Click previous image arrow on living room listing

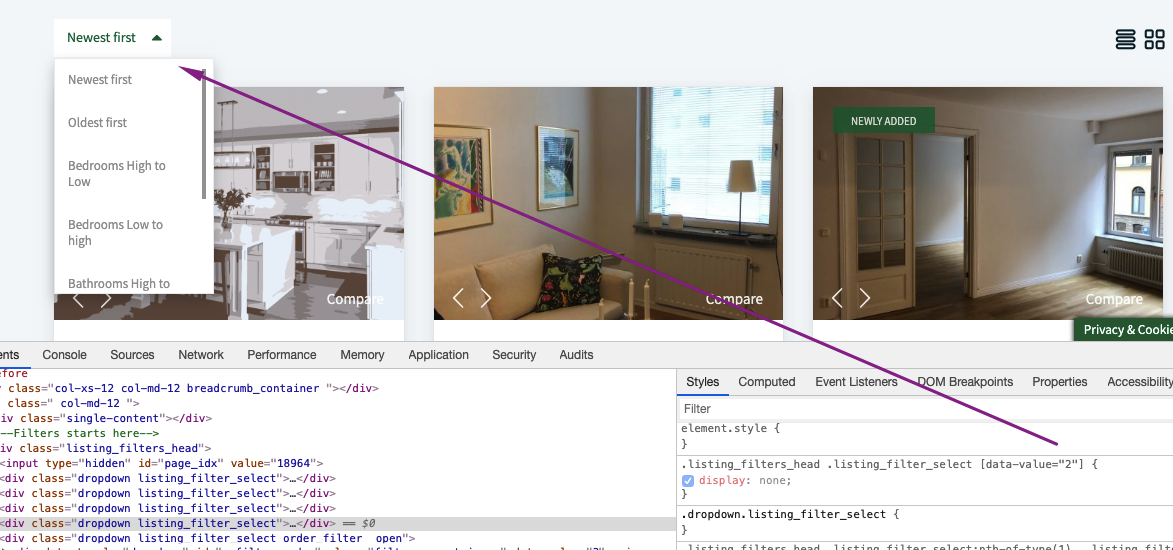(458, 298)
